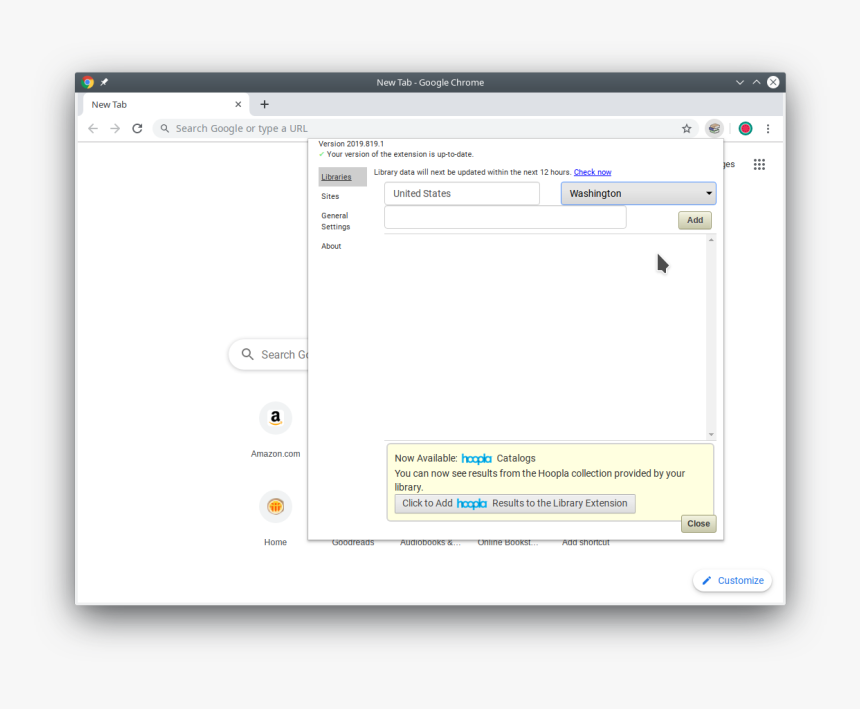Click the library name input field
Viewport: 860px width, 709px height.
pyautogui.click(x=505, y=218)
